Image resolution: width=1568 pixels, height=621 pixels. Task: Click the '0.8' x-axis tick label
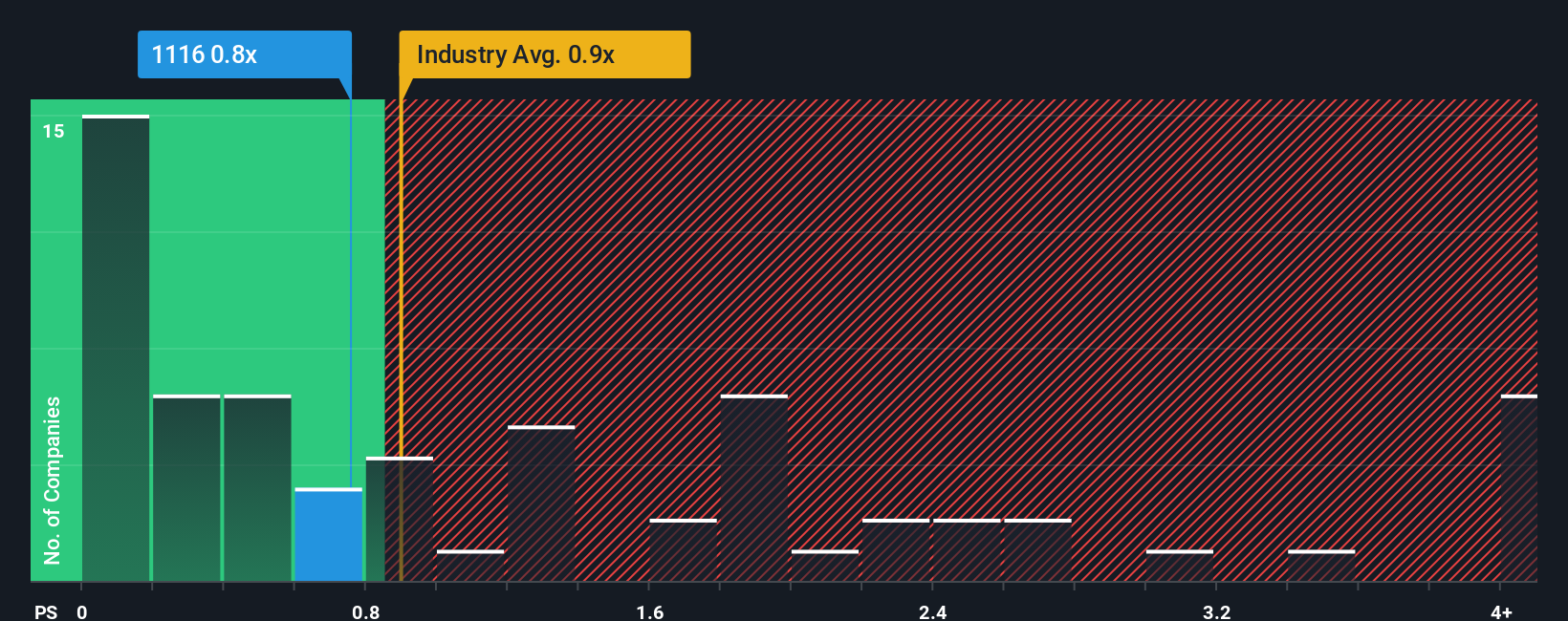(366, 611)
